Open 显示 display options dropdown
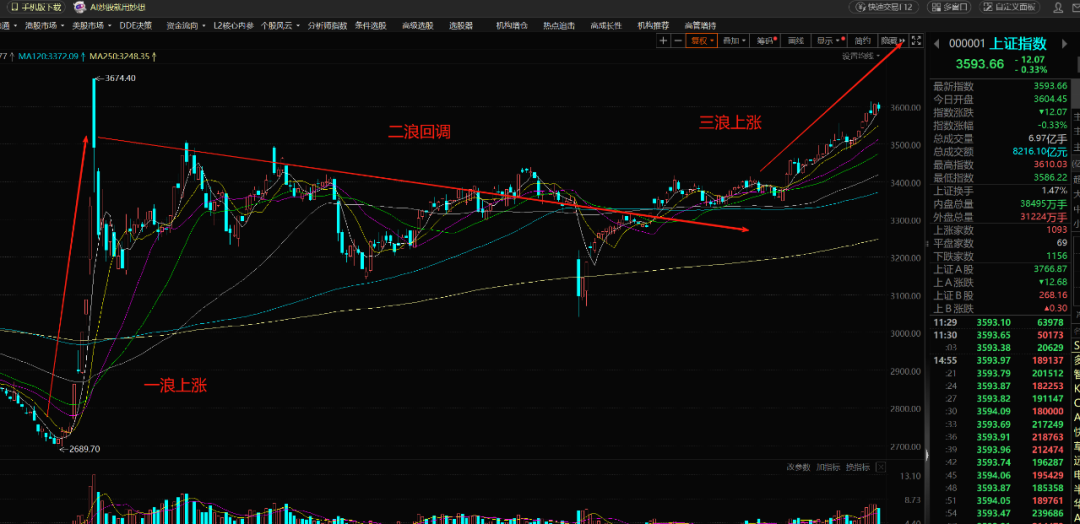Image resolution: width=1080 pixels, height=524 pixels. pos(828,41)
